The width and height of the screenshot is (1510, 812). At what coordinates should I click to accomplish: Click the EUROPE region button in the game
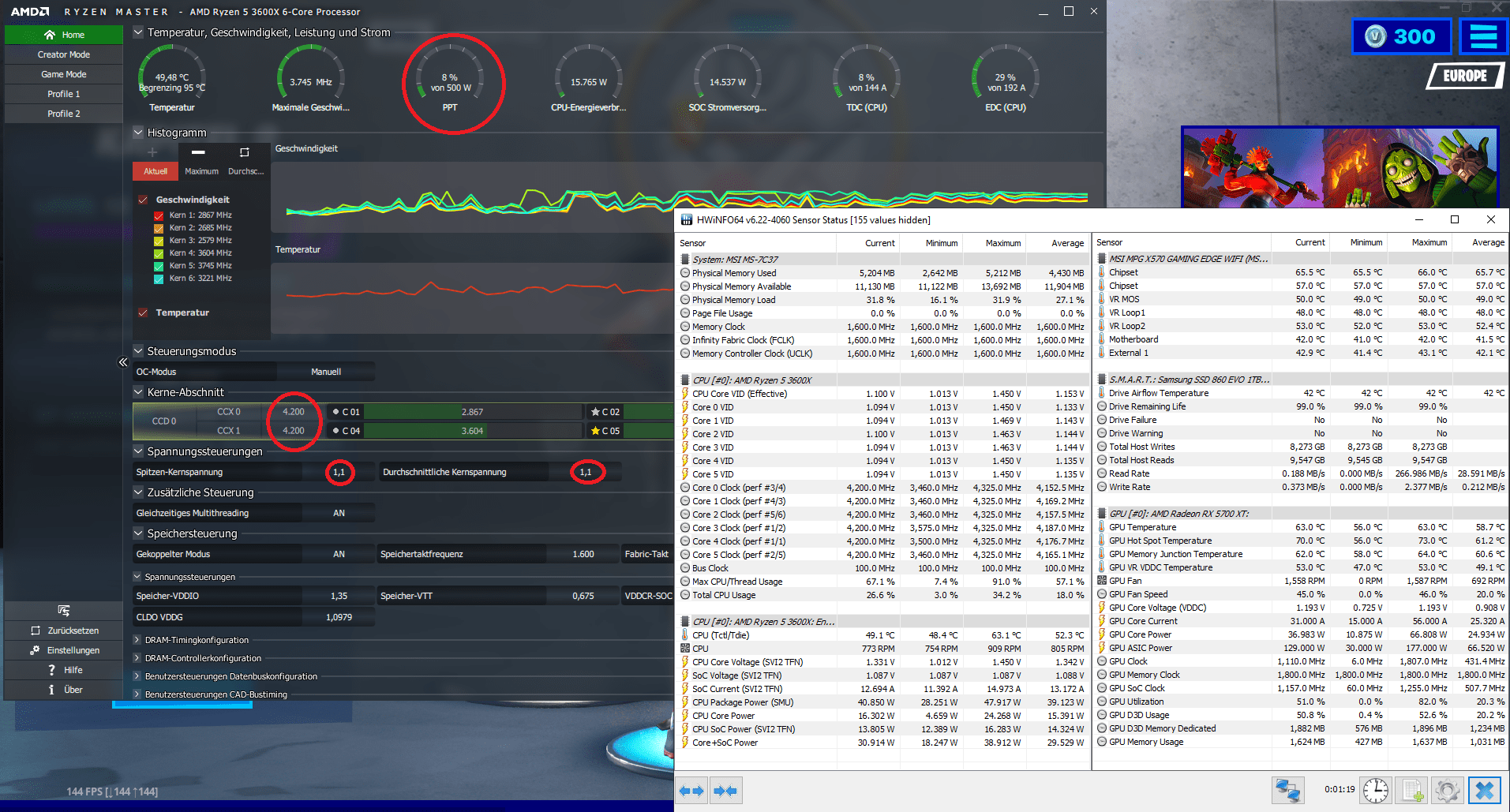point(1466,77)
